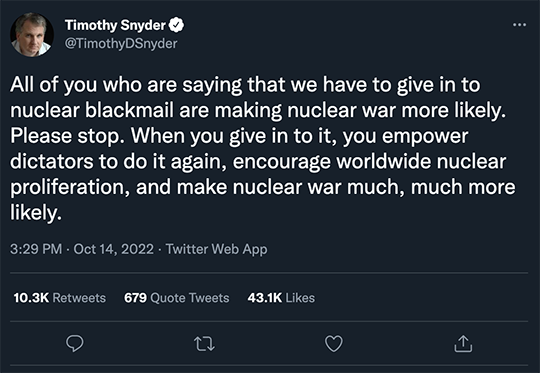Click the 43.1K like count number
540x373 pixels.
tap(264, 298)
